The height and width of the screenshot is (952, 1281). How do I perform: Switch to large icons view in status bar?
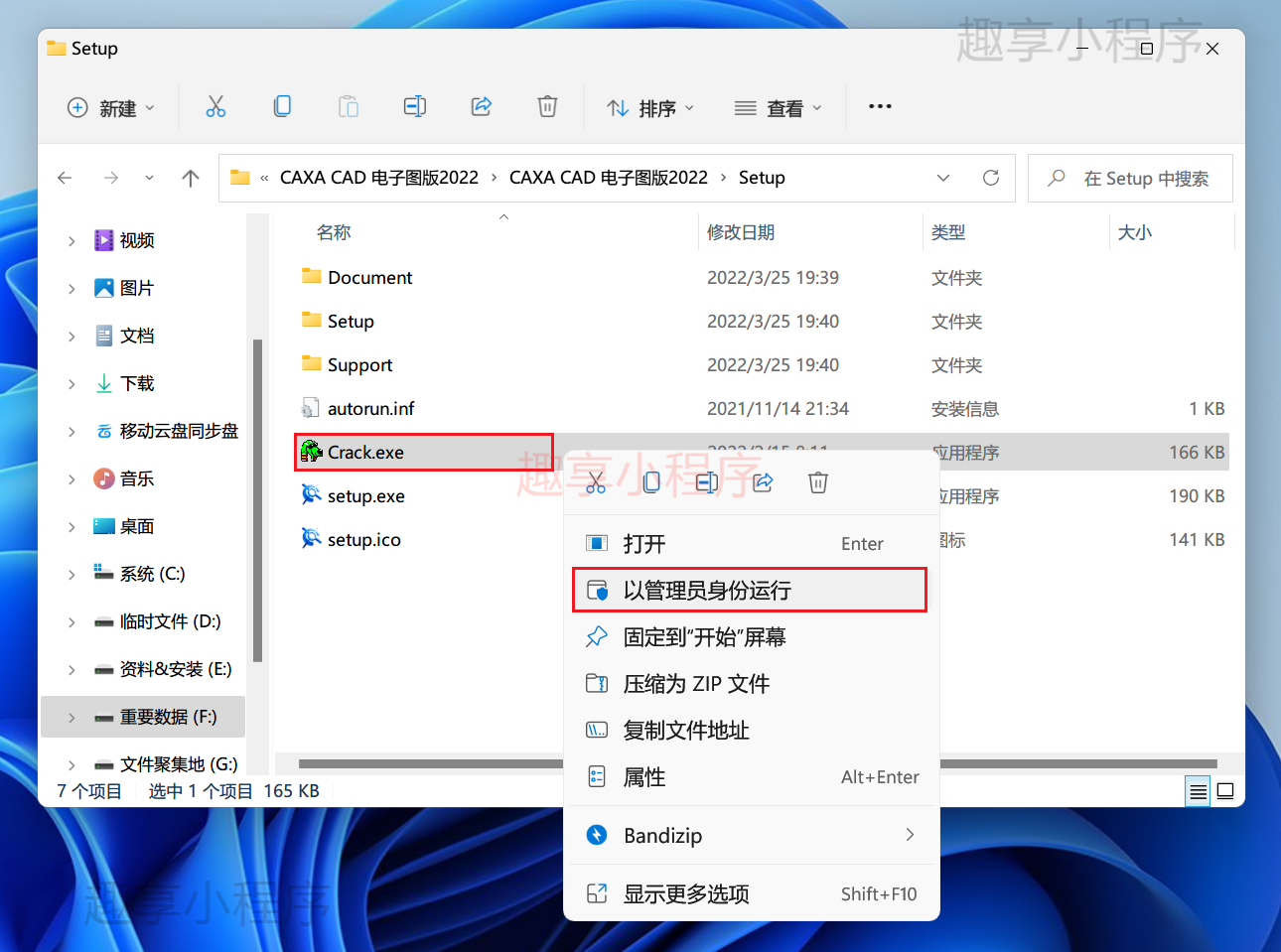click(1225, 791)
